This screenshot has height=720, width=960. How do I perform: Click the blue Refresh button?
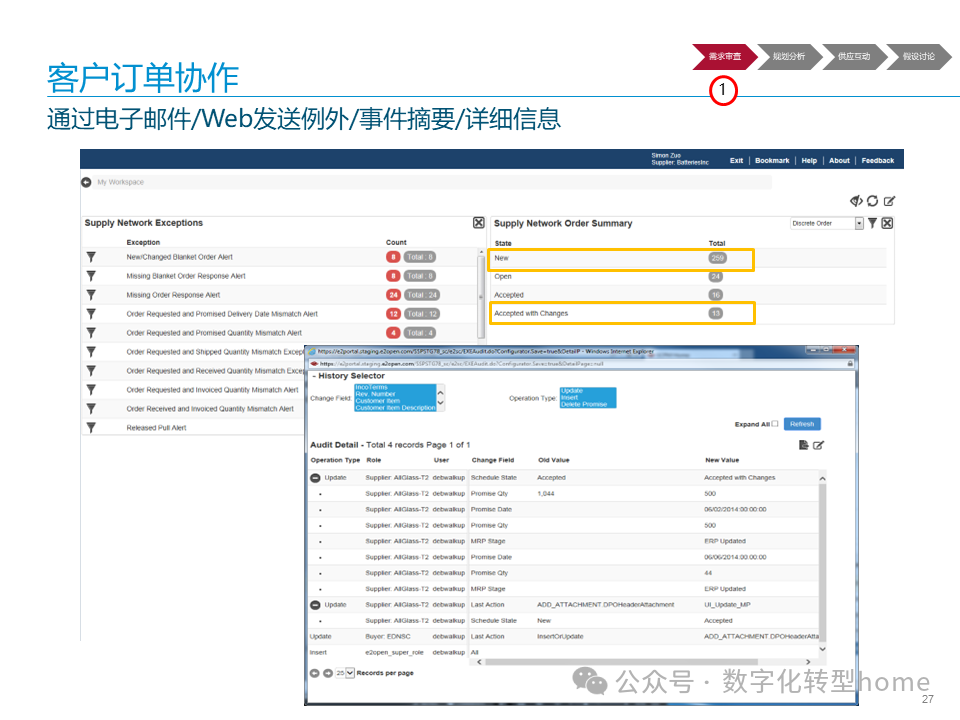click(802, 424)
